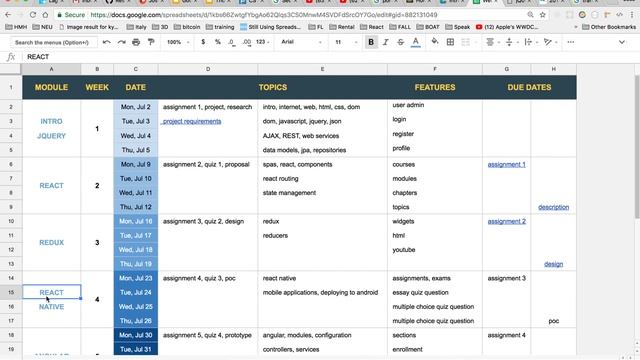640x360 pixels.
Task: Collapse the menus with the chevron
Action: 622,42
